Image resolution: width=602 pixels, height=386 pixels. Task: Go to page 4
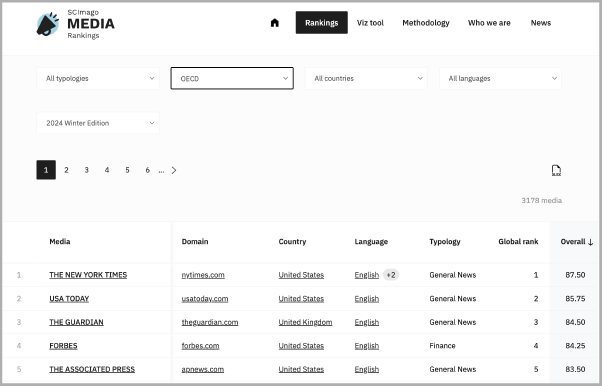point(107,170)
